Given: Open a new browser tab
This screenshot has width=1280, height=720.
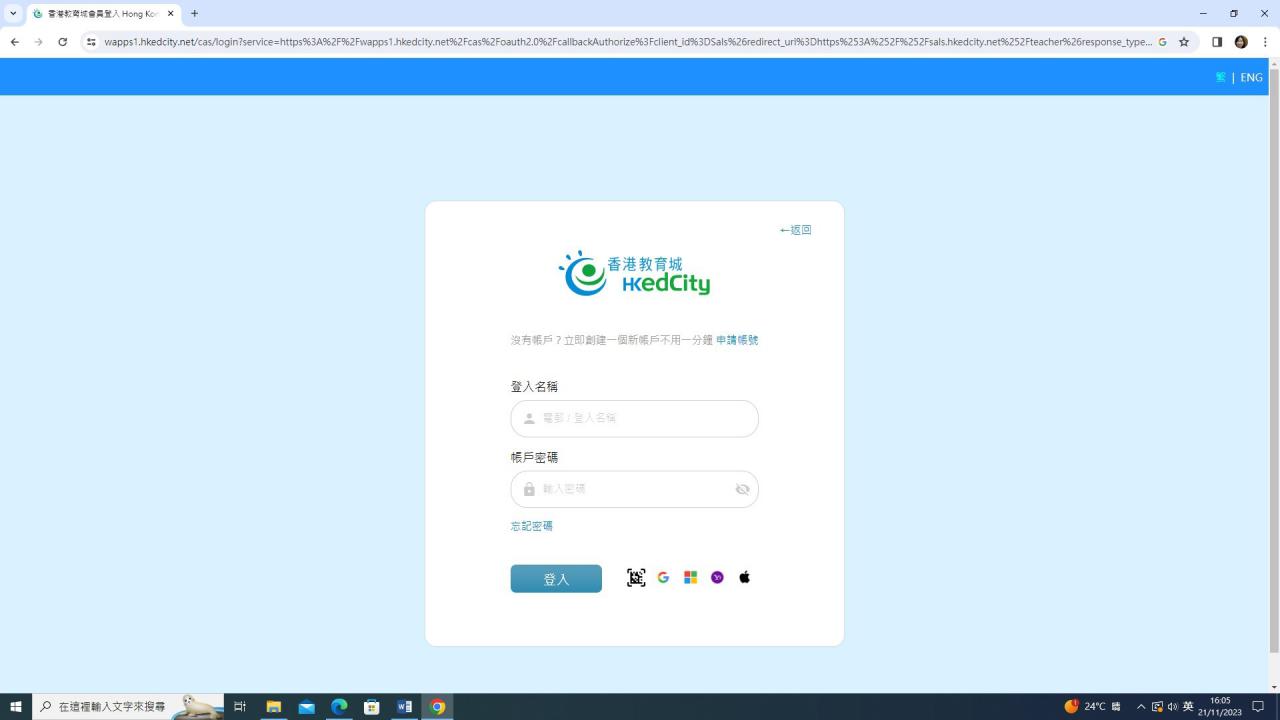Looking at the screenshot, I should coord(194,14).
